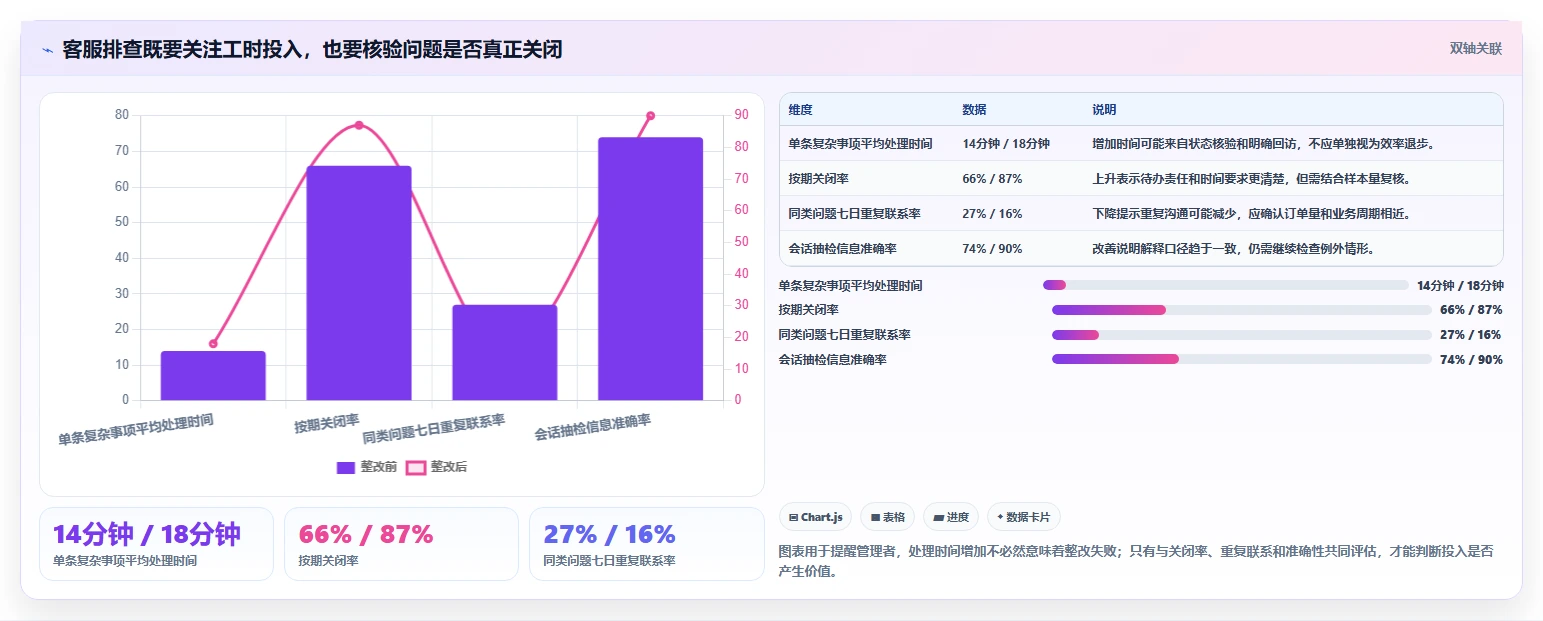Click progress list label 会话抽检信息准确率

point(833,360)
